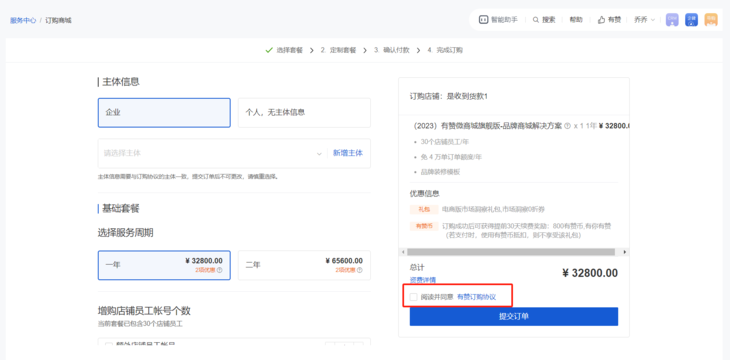Click the info icon under ¥ 32800.00 一年
This screenshot has height=360, width=730.
coord(219,270)
